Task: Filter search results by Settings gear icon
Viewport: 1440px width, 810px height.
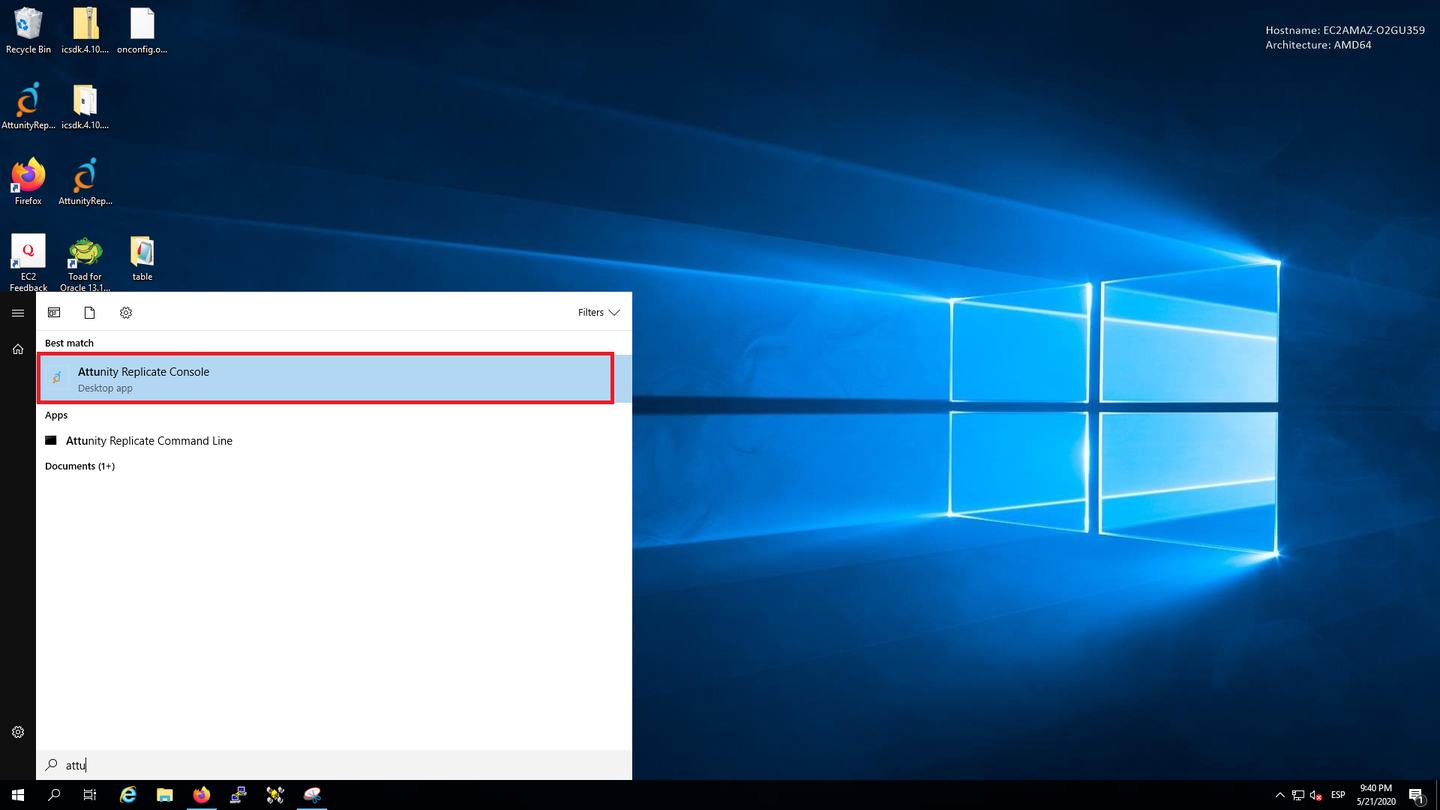Action: [x=126, y=313]
